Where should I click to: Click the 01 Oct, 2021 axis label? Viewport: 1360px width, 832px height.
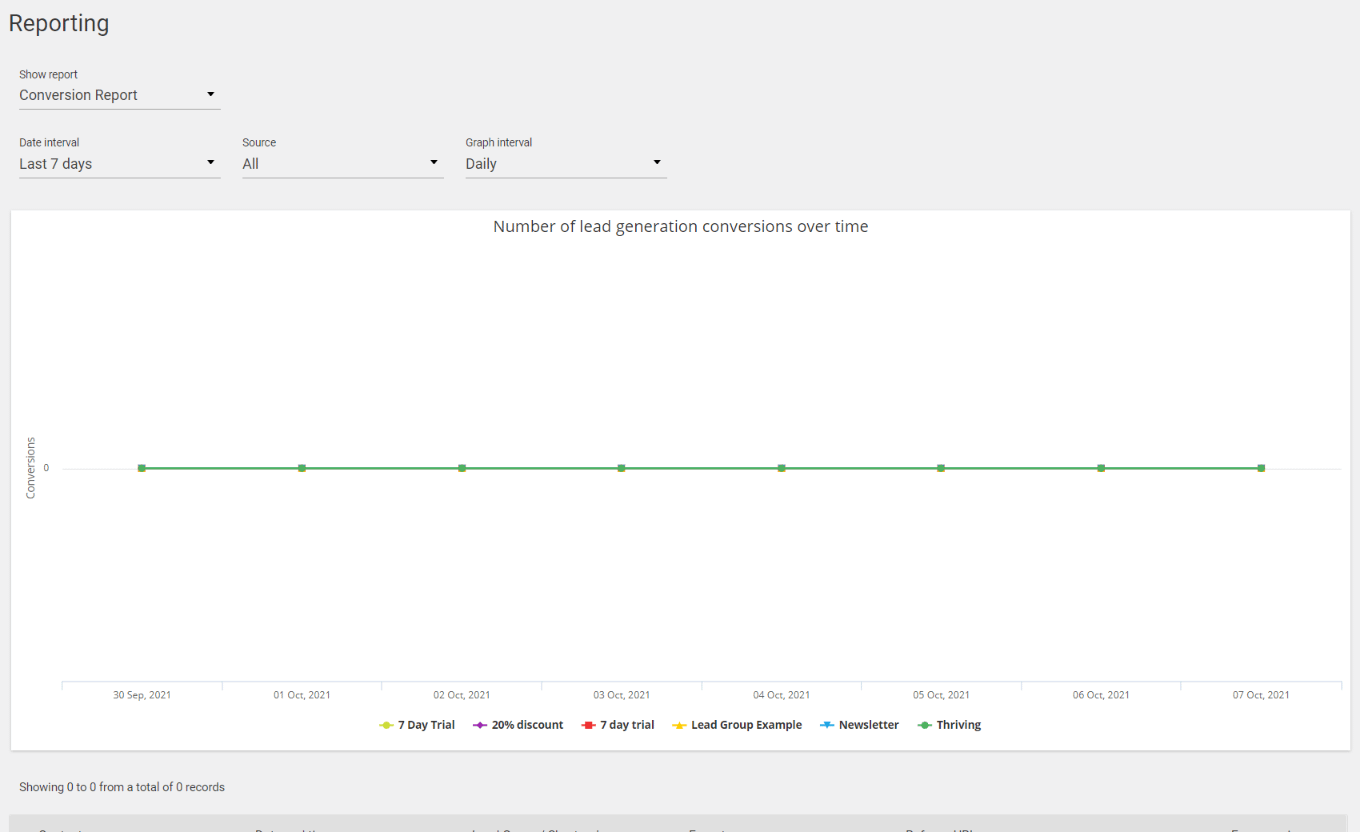(302, 695)
